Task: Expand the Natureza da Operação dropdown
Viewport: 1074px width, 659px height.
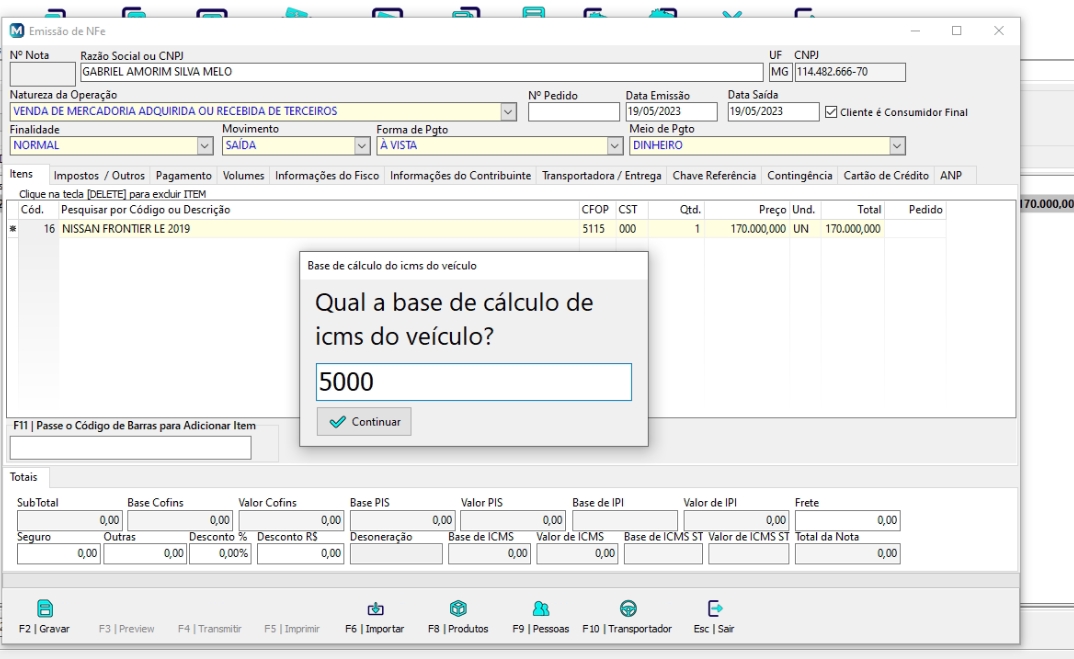Action: [508, 112]
